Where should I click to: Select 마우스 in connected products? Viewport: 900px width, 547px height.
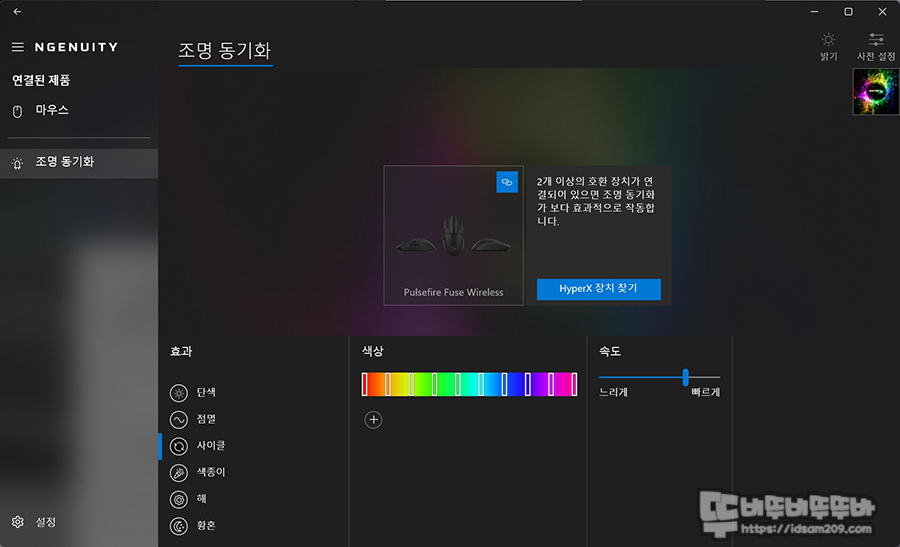coord(79,110)
